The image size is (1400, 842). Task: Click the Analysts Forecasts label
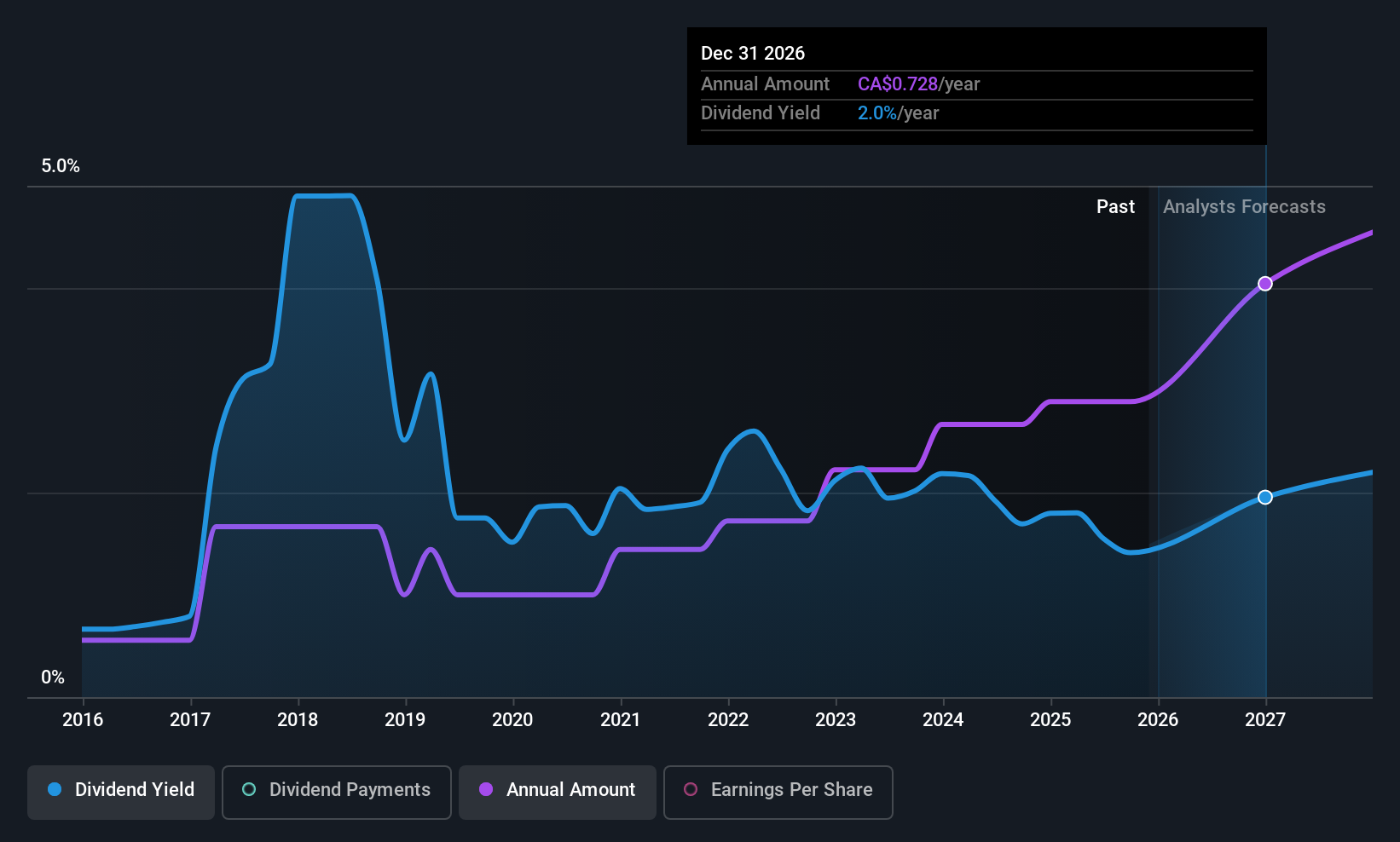point(1244,207)
